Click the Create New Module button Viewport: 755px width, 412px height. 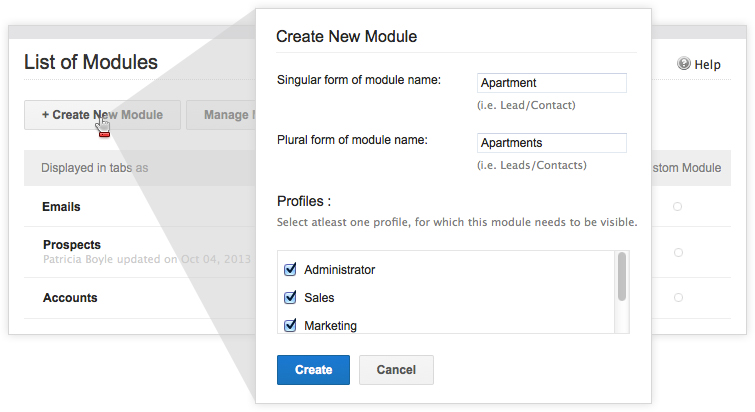click(102, 115)
